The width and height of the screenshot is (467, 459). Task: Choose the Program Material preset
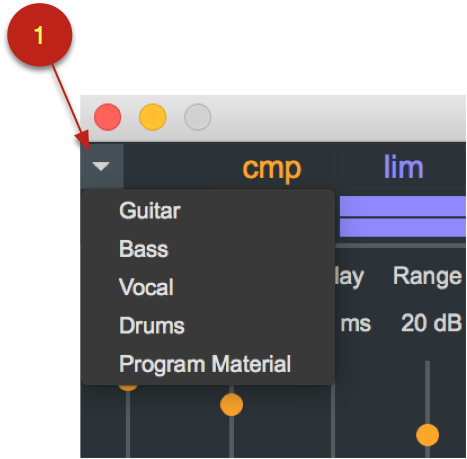point(205,364)
